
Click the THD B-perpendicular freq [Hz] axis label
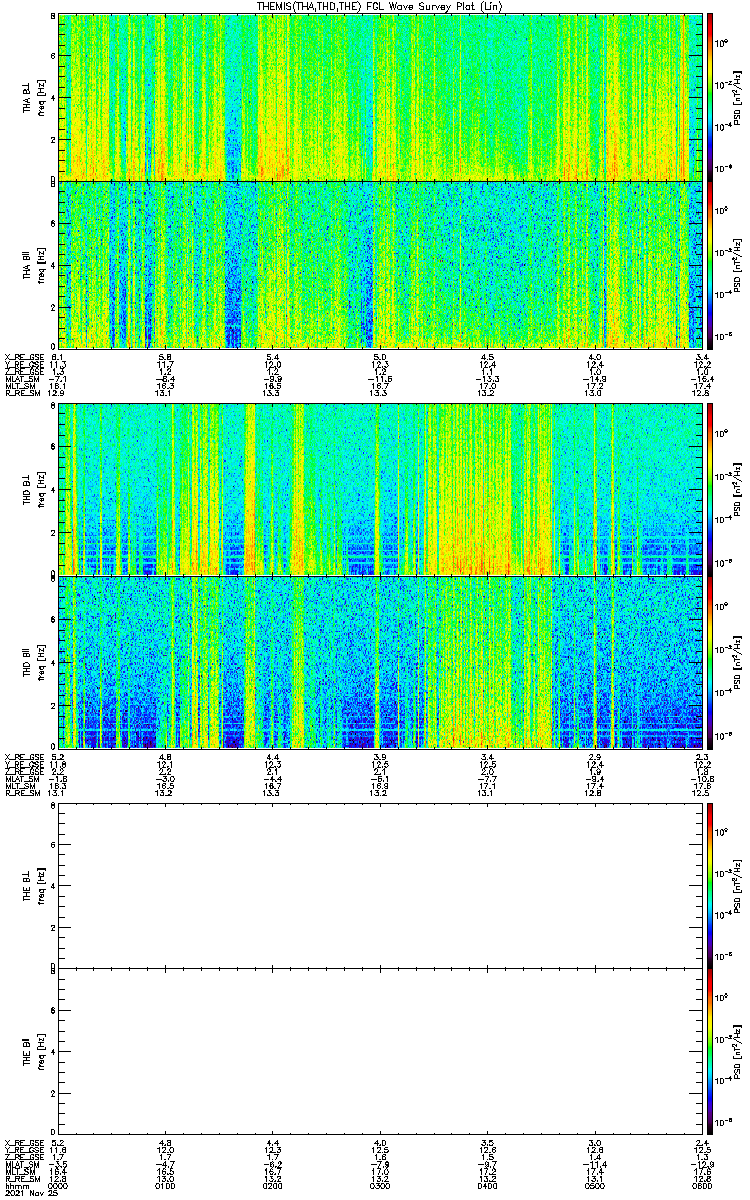point(44,490)
